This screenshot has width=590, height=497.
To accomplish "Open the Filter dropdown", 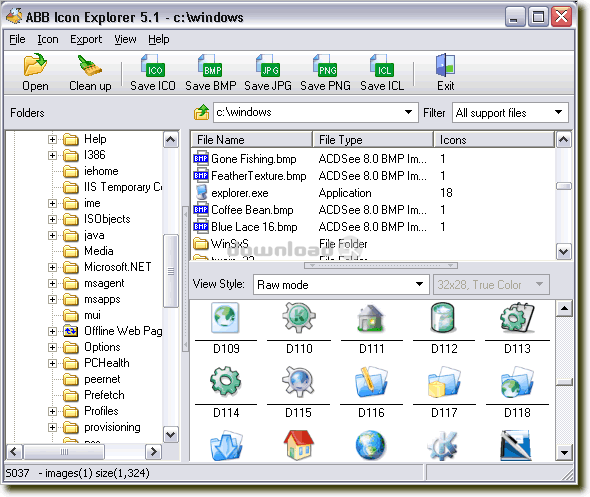I will (x=558, y=112).
